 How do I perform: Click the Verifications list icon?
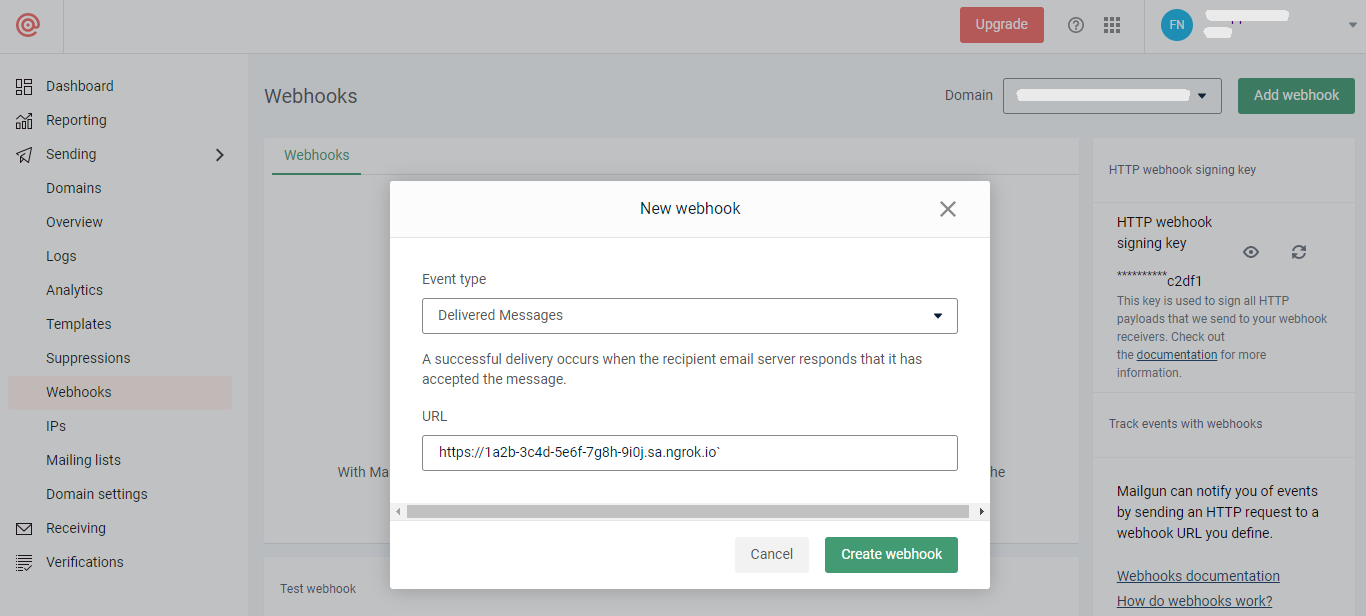coord(24,562)
